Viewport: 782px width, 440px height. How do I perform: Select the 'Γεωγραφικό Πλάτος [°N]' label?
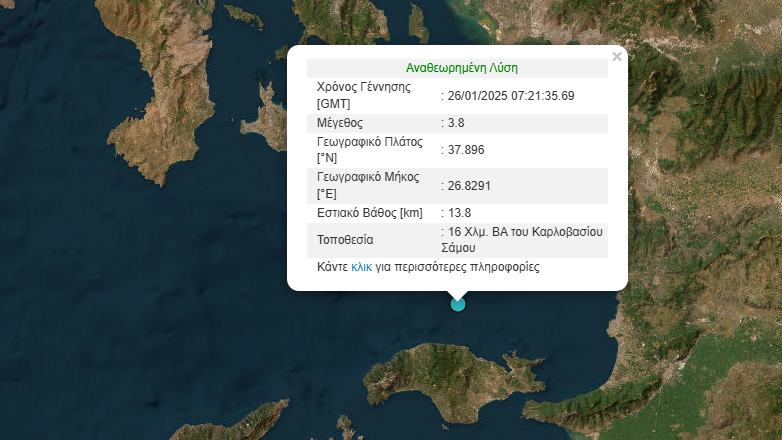coord(370,150)
